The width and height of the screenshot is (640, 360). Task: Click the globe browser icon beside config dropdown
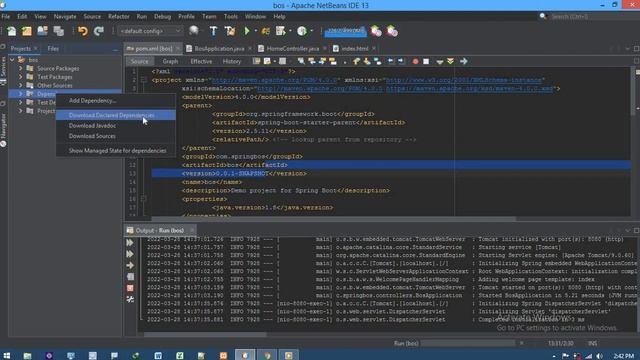[x=194, y=31]
